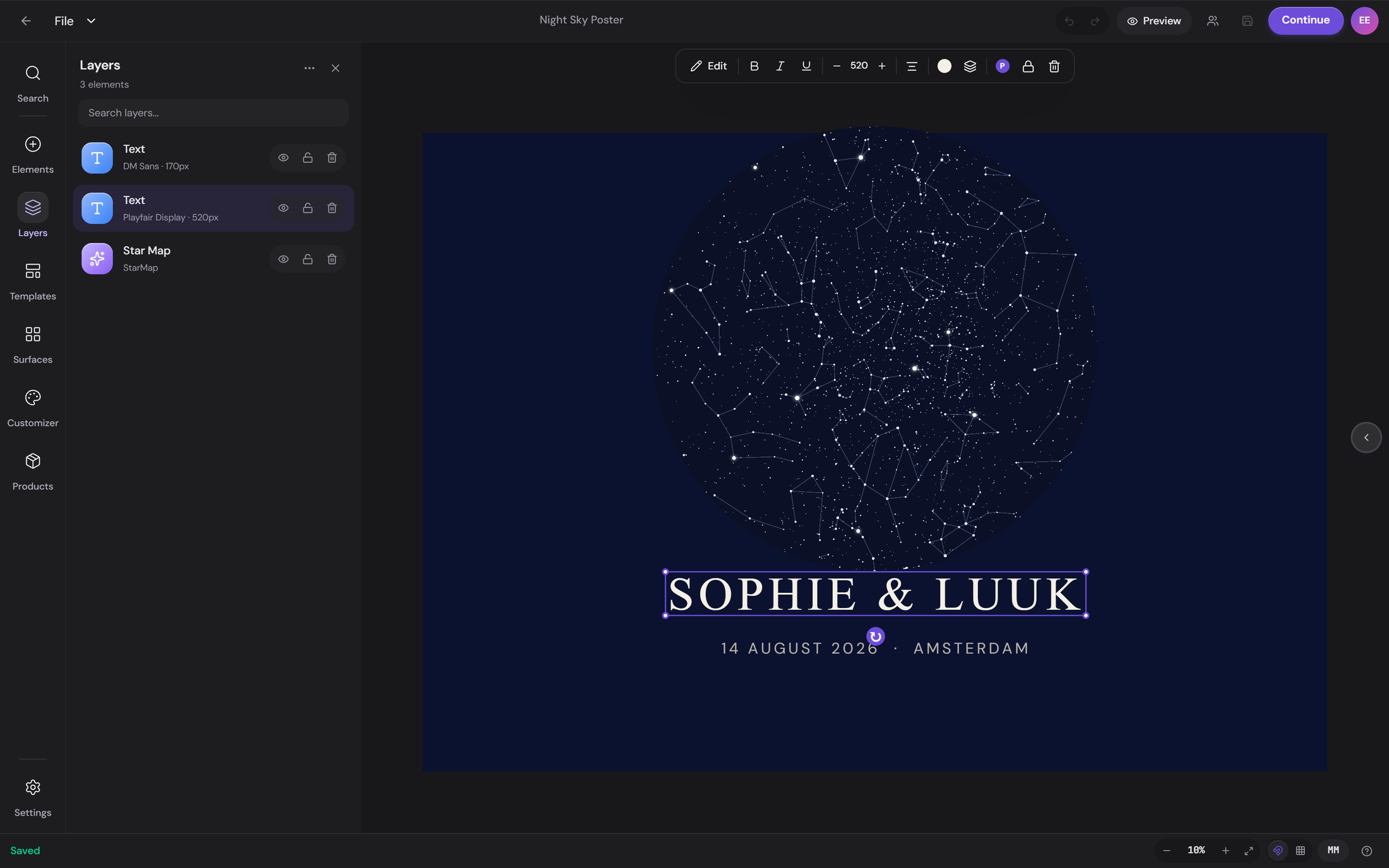Open the File dropdown menu
This screenshot has width=1389, height=868.
pos(75,21)
